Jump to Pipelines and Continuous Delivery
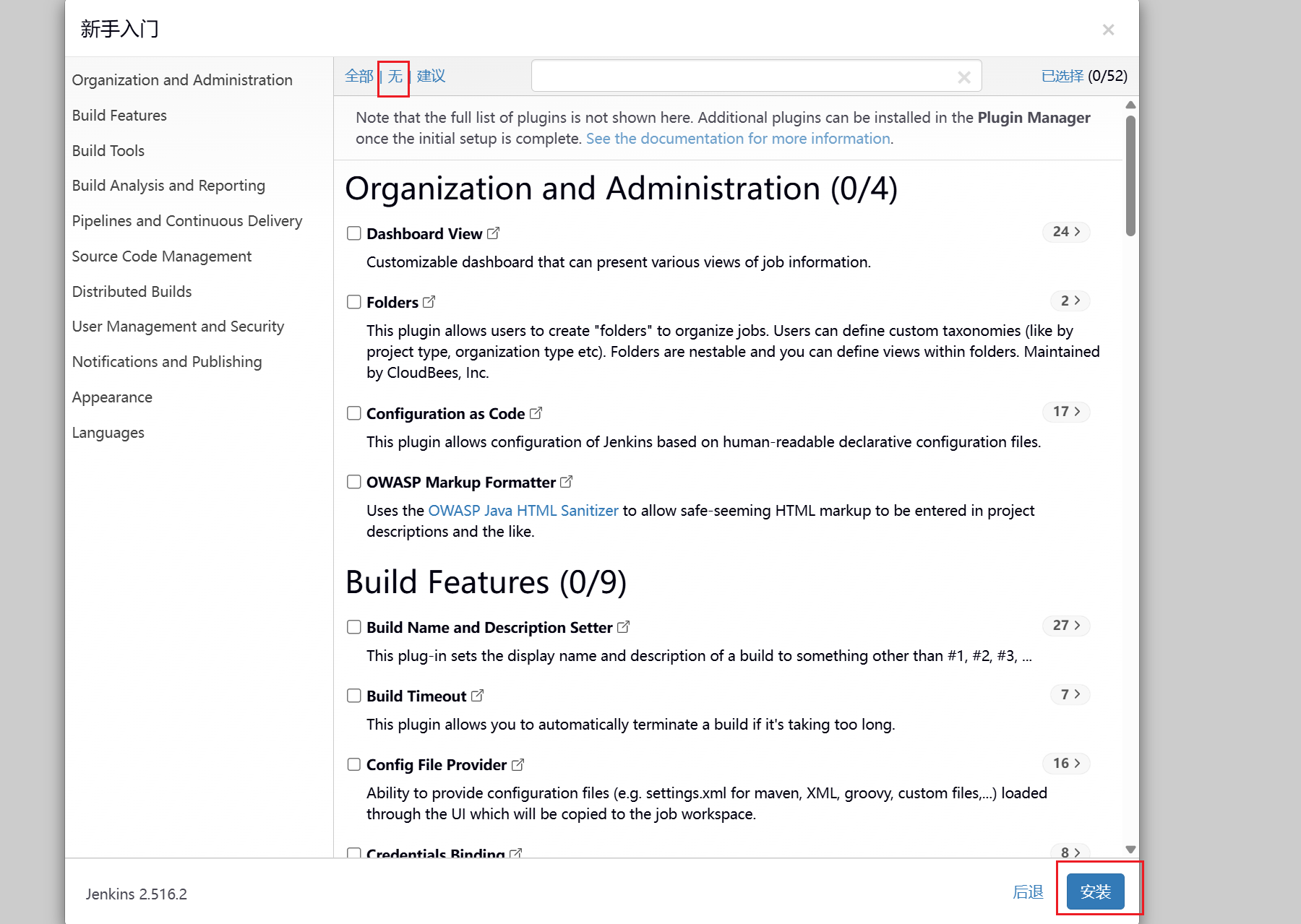The height and width of the screenshot is (924, 1301). click(x=187, y=221)
